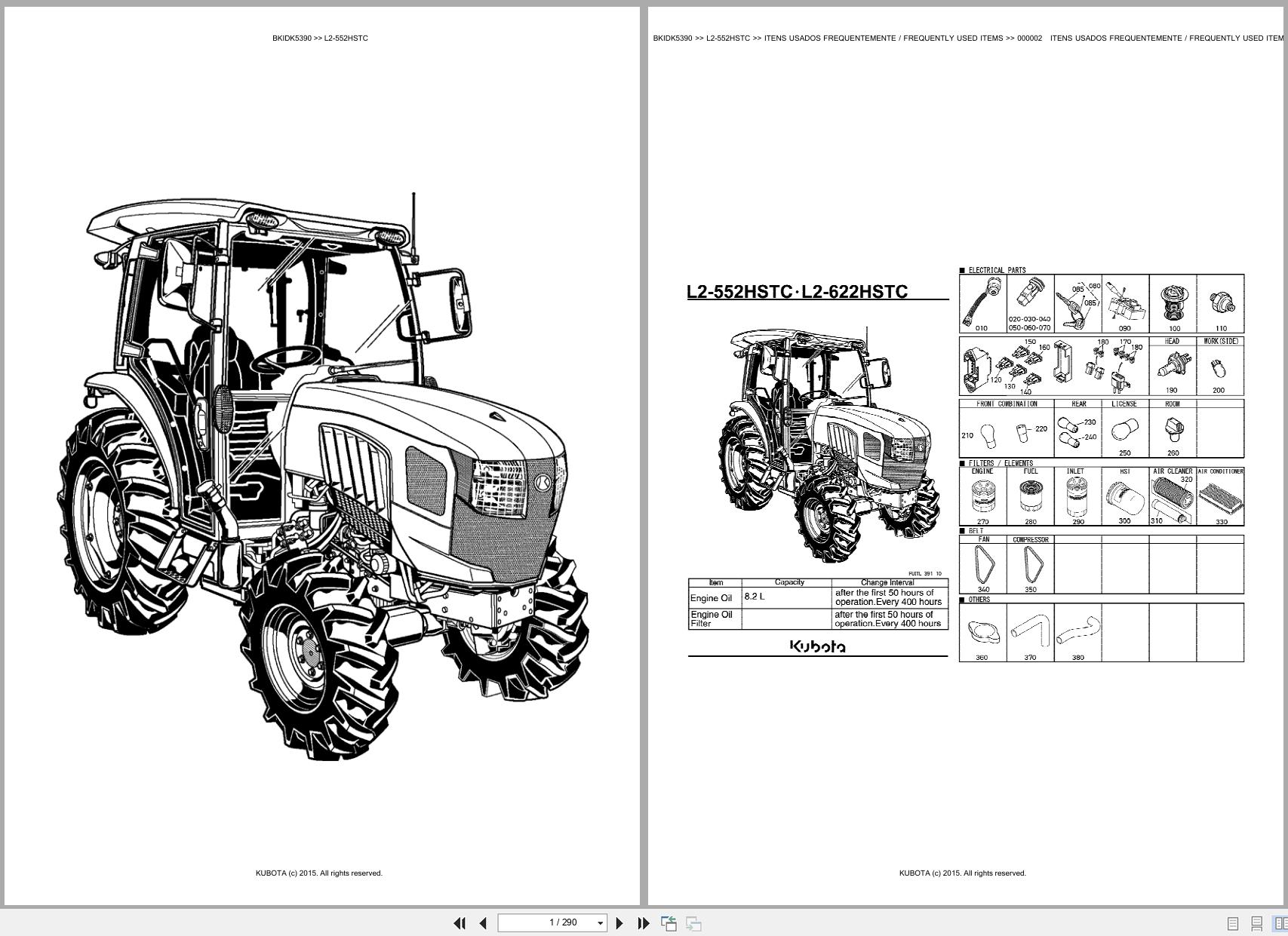This screenshot has height=936, width=1288.
Task: Jump to the last page
Action: [644, 923]
